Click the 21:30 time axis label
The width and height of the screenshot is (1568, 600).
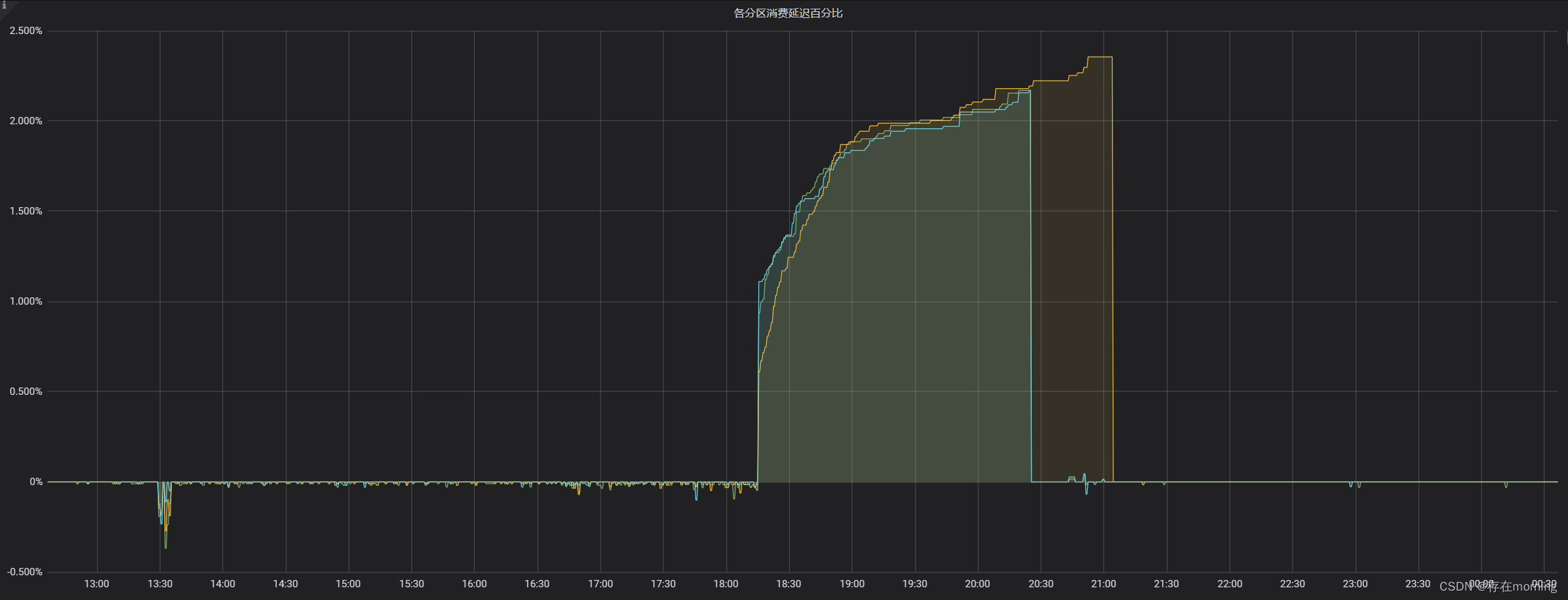click(1166, 584)
